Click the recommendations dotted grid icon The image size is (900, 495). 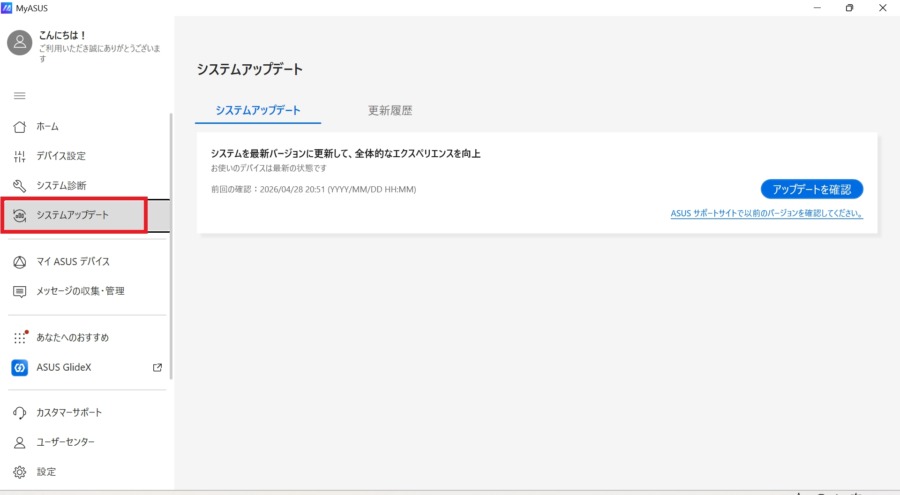[x=19, y=338]
